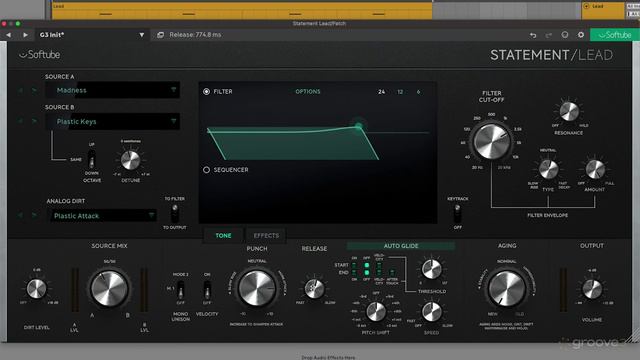Click the green Softube button
This screenshot has width=640, height=360.
[x=614, y=35]
